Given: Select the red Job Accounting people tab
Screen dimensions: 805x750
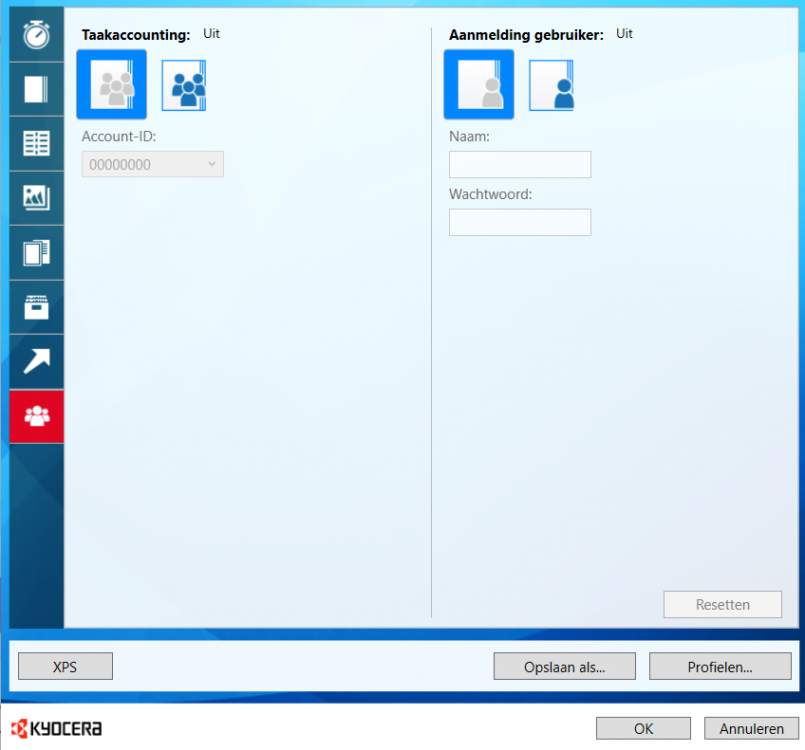Looking at the screenshot, I should 36,416.
